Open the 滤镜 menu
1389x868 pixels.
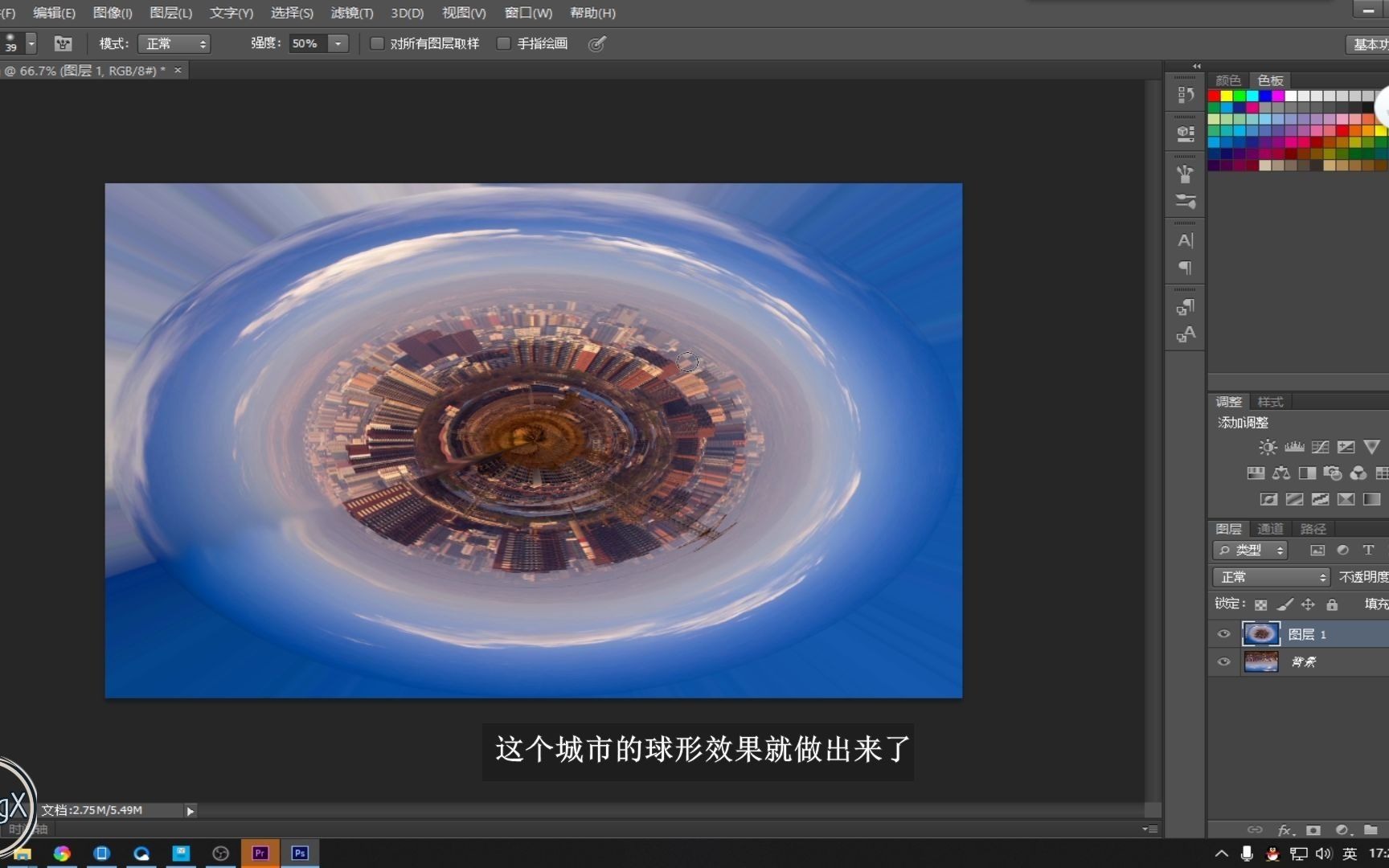point(350,13)
